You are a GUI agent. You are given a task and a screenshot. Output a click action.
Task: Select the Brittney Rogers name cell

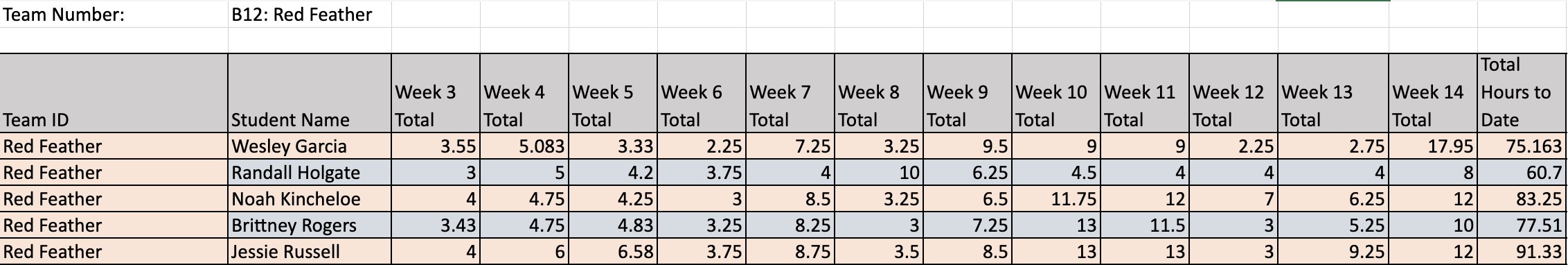[x=310, y=225]
